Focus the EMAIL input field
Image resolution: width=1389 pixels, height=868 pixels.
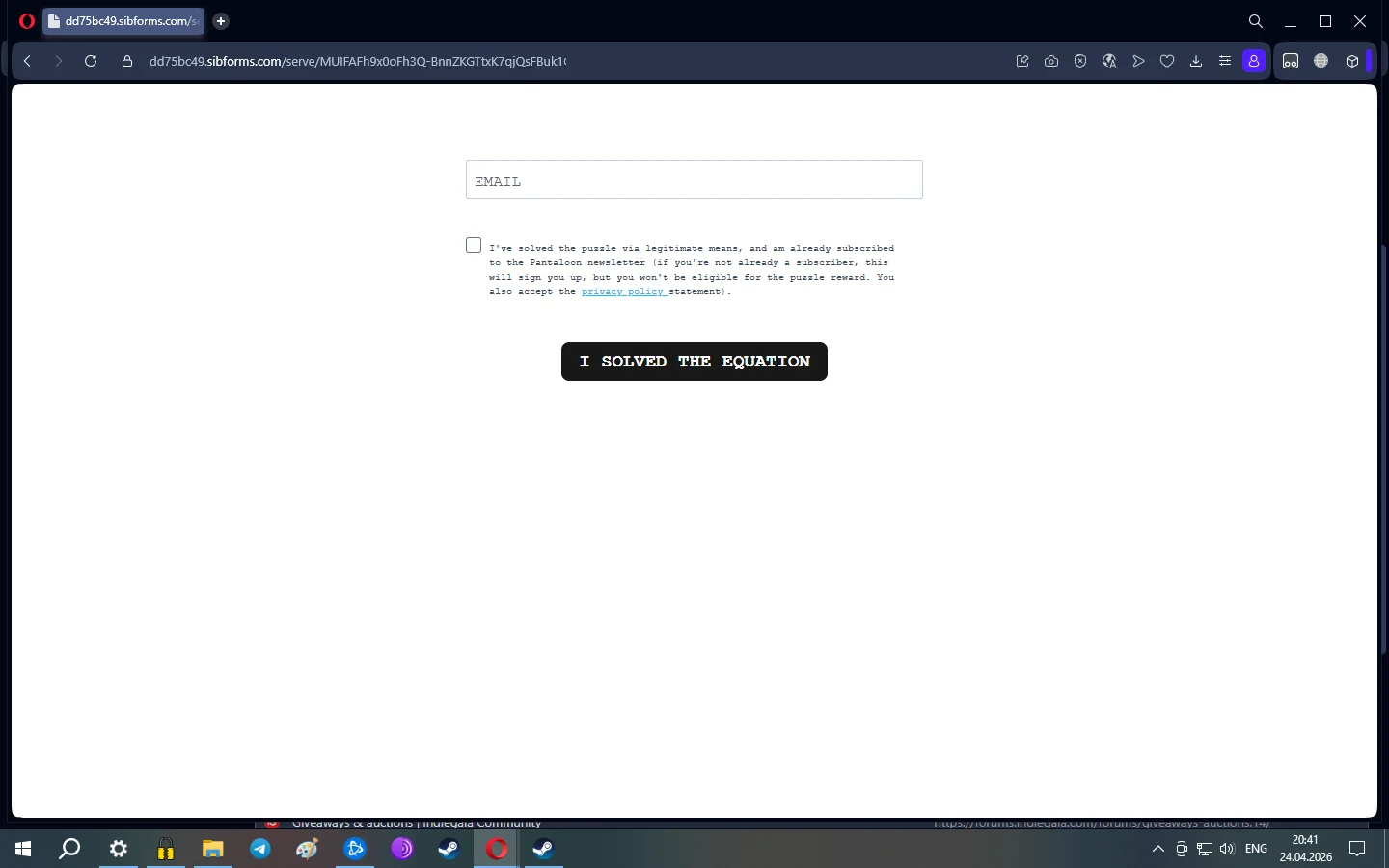(694, 179)
